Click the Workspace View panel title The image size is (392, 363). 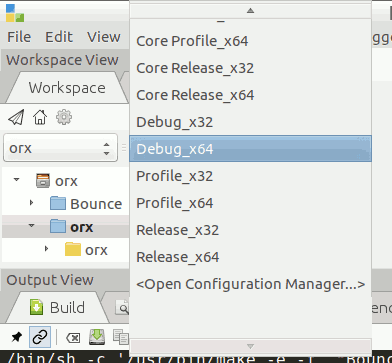(62, 60)
